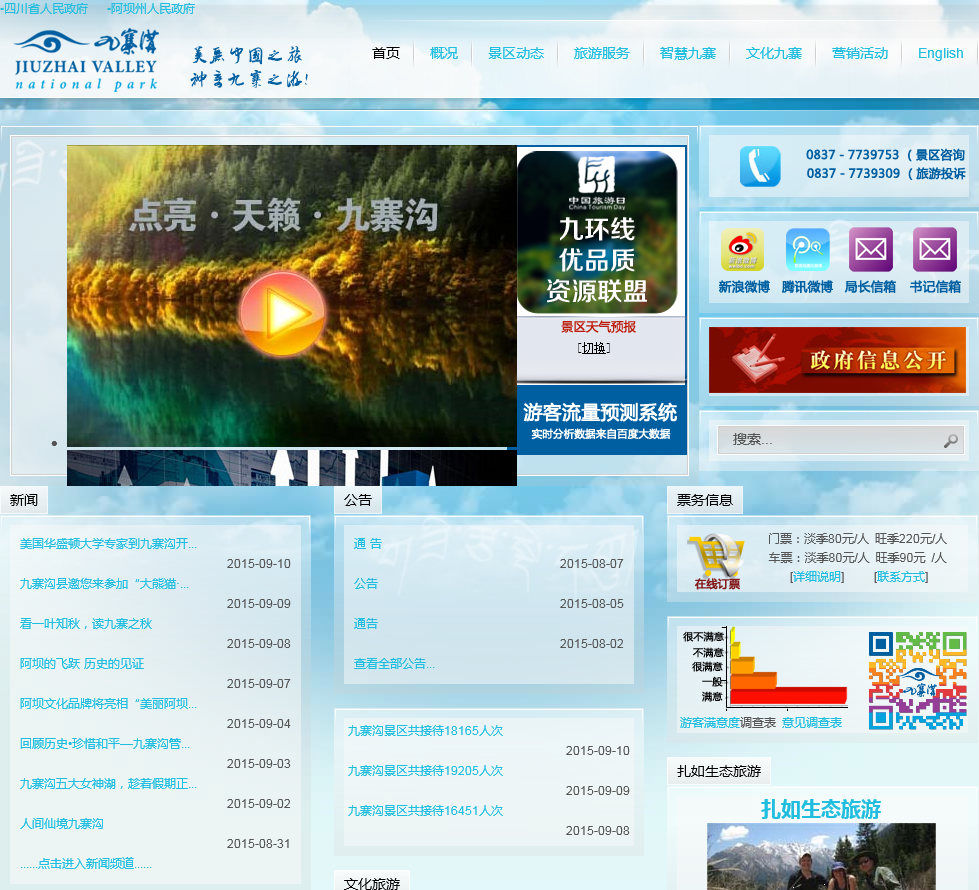Open news 阿坝文化品牌将亮相“美丽阿坝...
The width and height of the screenshot is (979, 890).
click(108, 704)
